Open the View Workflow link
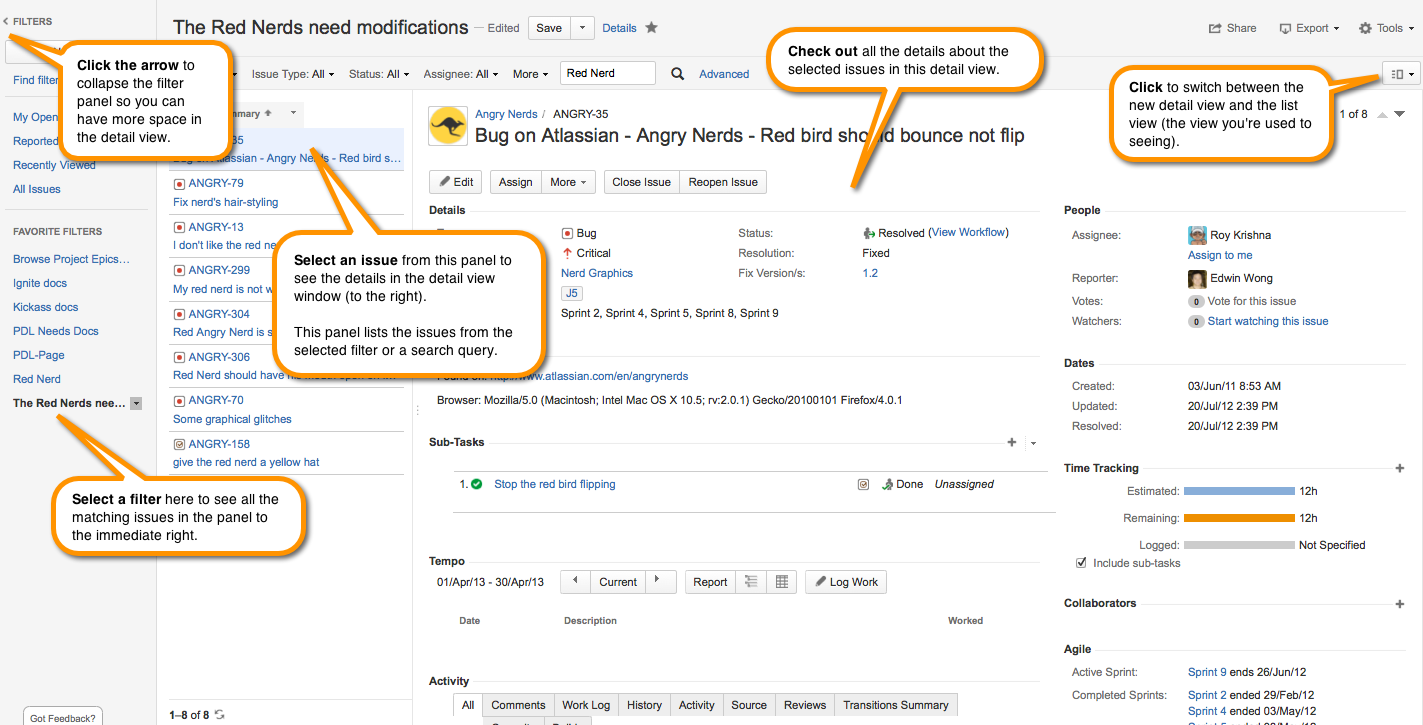 pyautogui.click(x=968, y=232)
